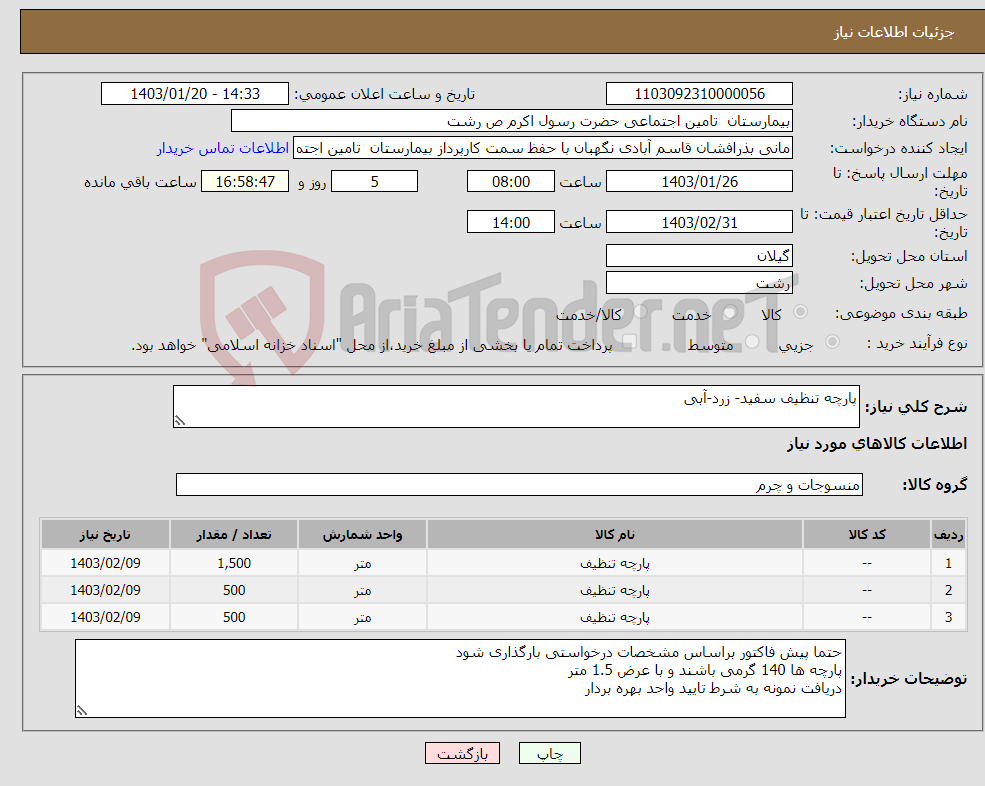Image resolution: width=985 pixels, height=786 pixels.
Task: Click the delivery province field گیلان
Action: (x=699, y=256)
